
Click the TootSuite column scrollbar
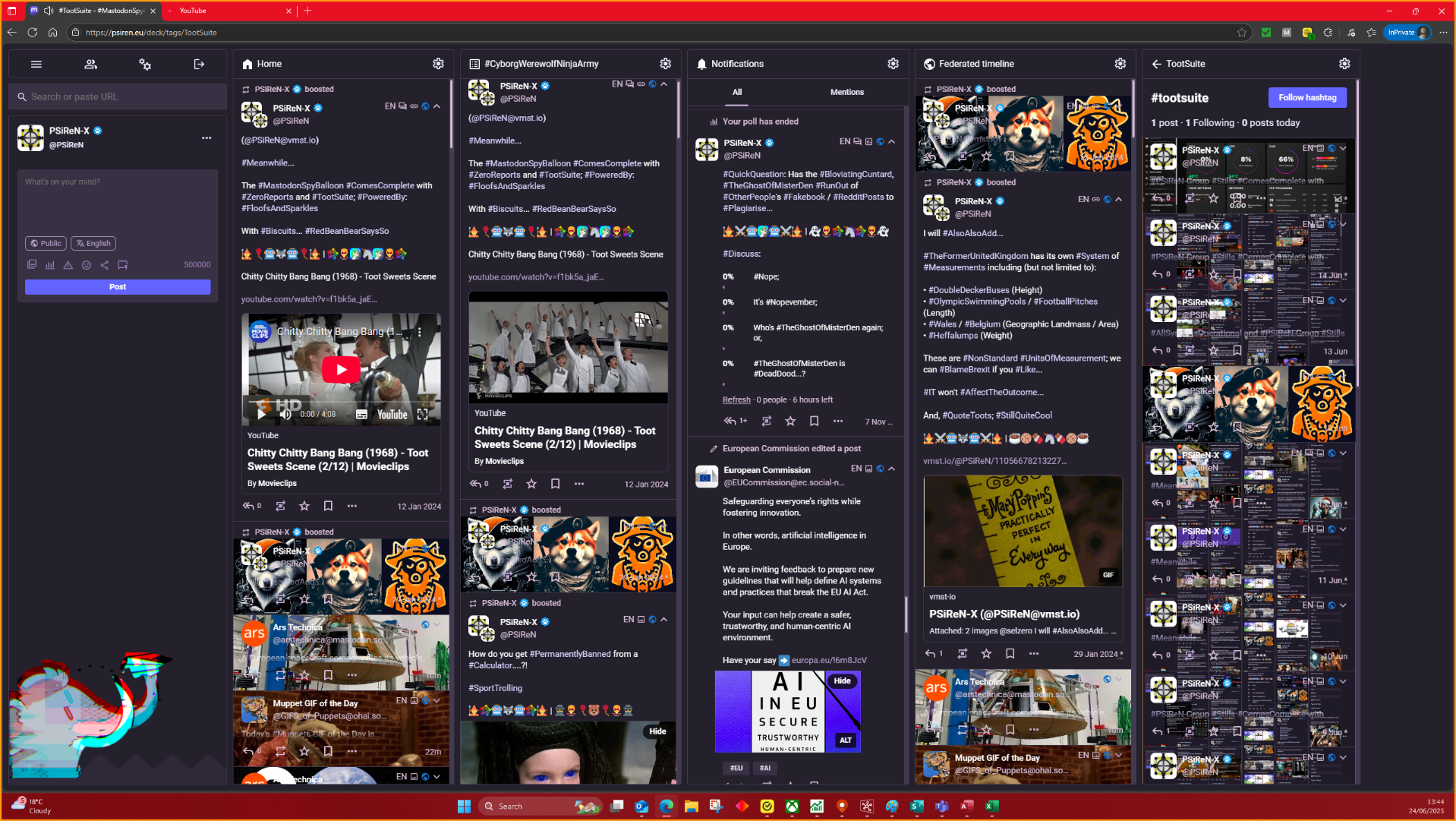coord(1357,232)
